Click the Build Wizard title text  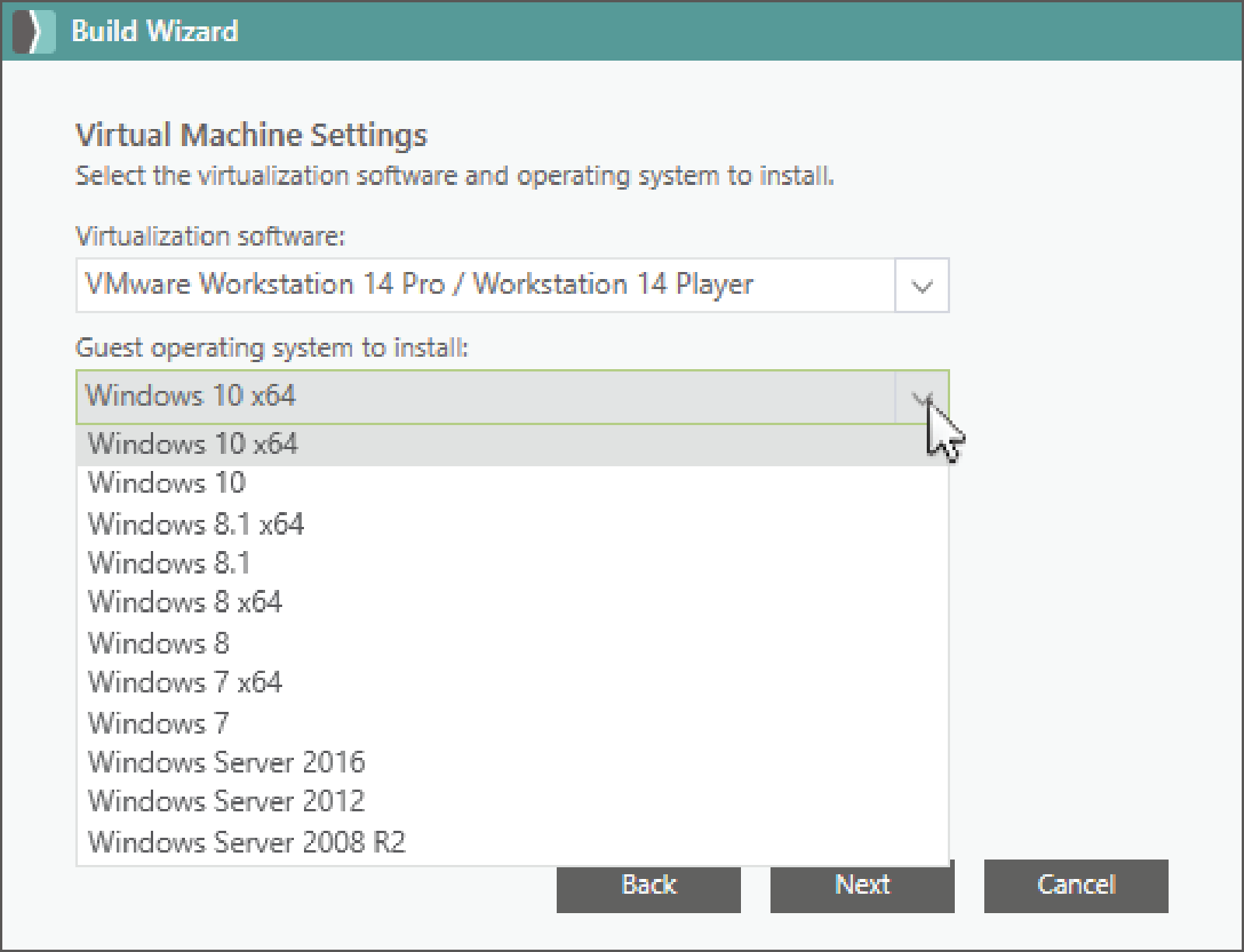tap(155, 31)
